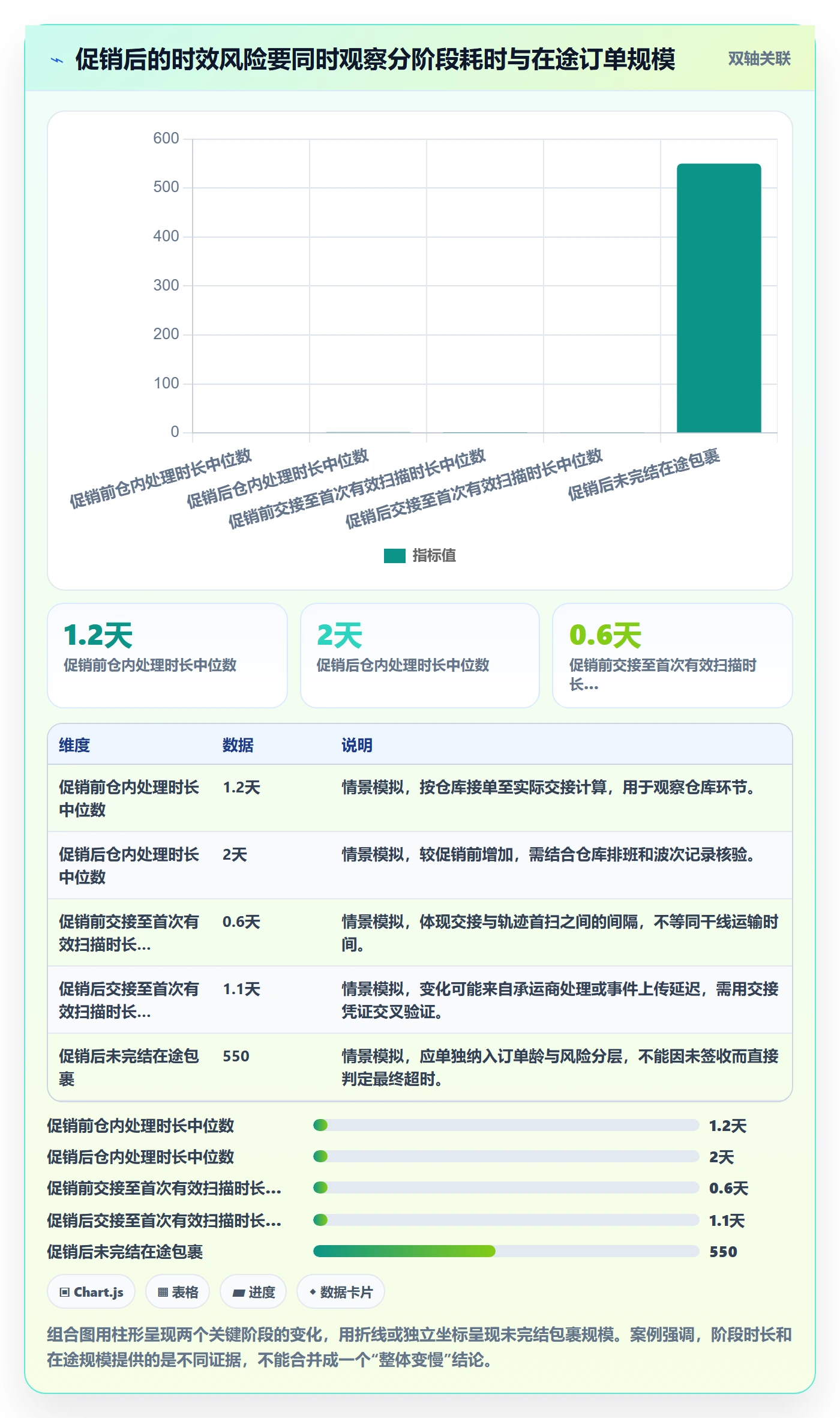
Task: Click description about 仓库排班和波次记录核验
Action: click(x=548, y=855)
